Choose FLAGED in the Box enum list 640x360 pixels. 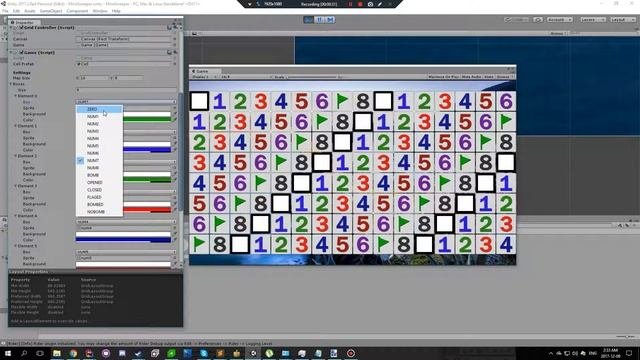(99, 197)
